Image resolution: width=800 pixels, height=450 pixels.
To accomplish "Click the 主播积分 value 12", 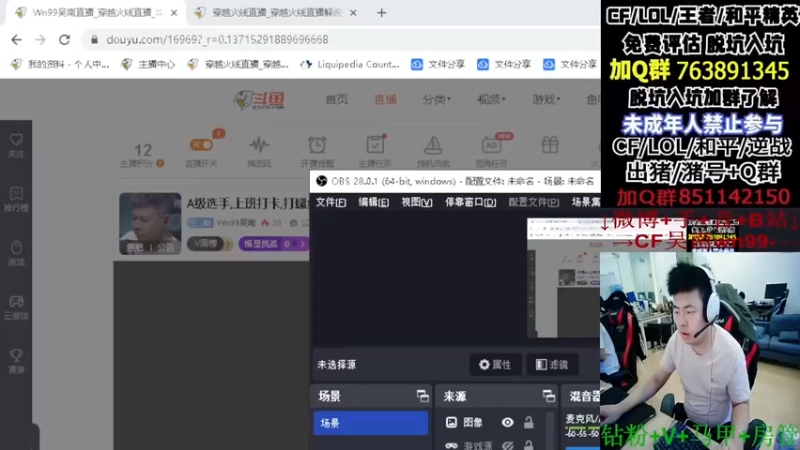I will [143, 150].
